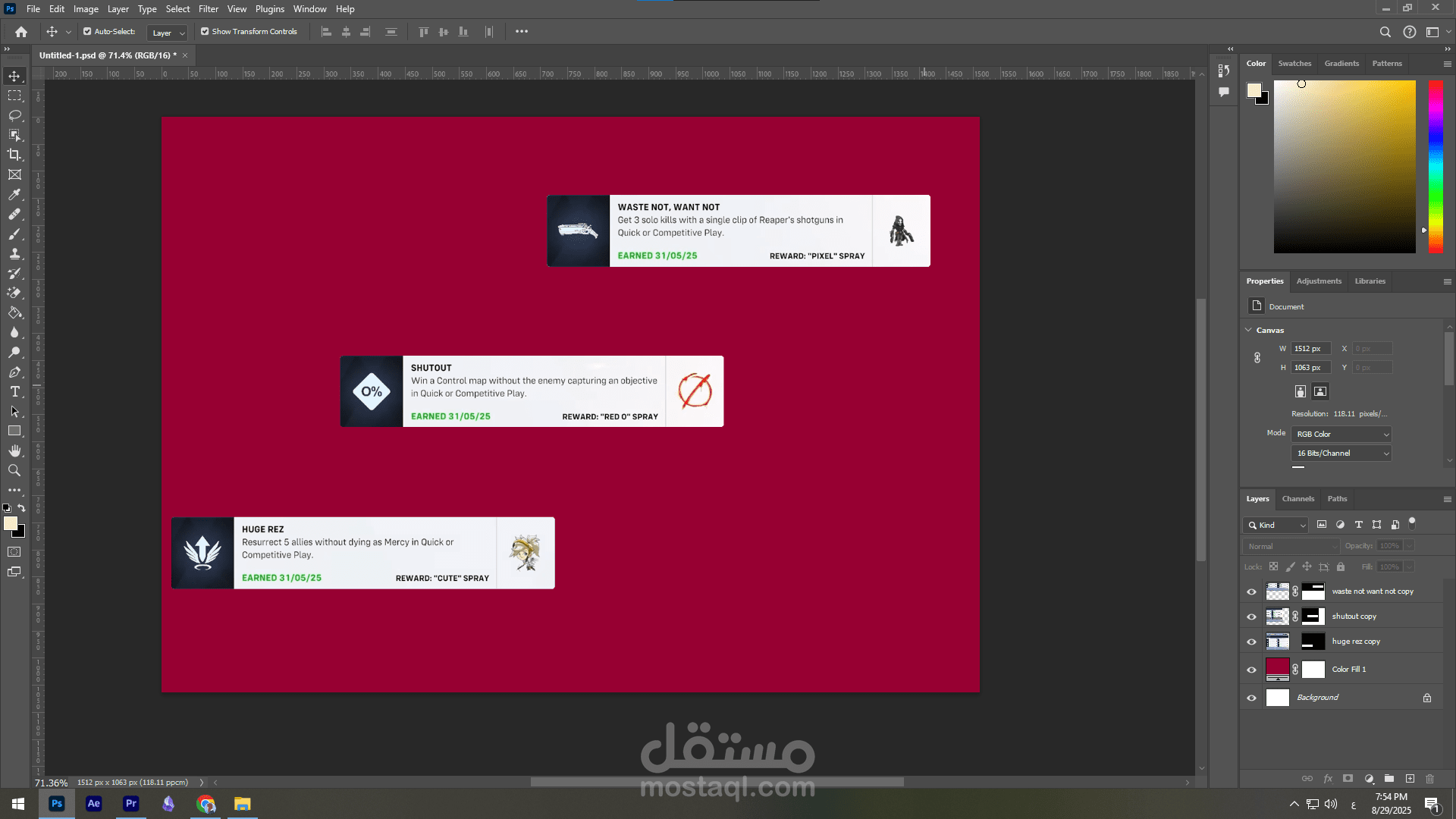Open the Filter menu

point(209,9)
